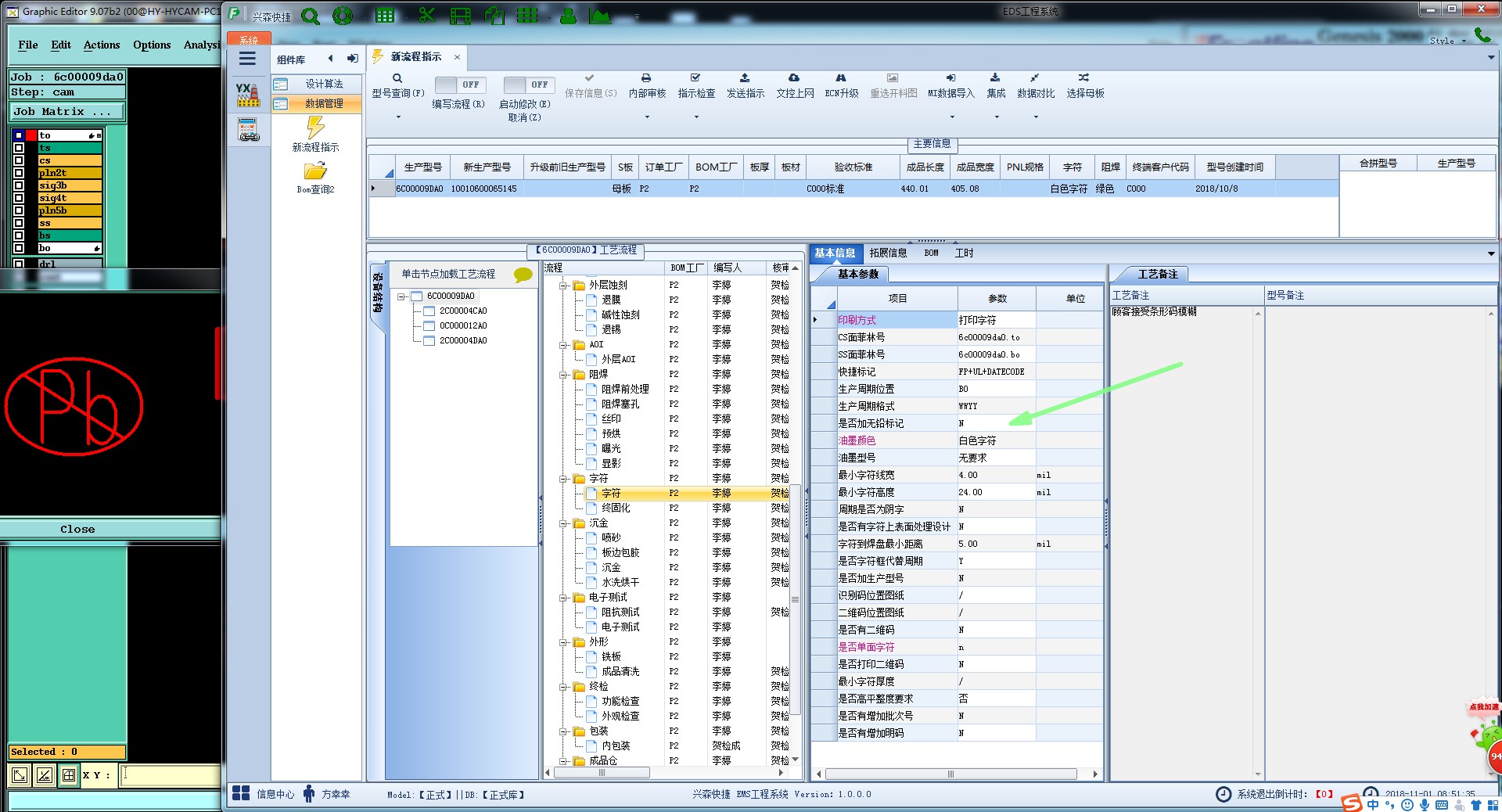
Task: Toggle visibility checkbox for layer cs
Action: [19, 160]
